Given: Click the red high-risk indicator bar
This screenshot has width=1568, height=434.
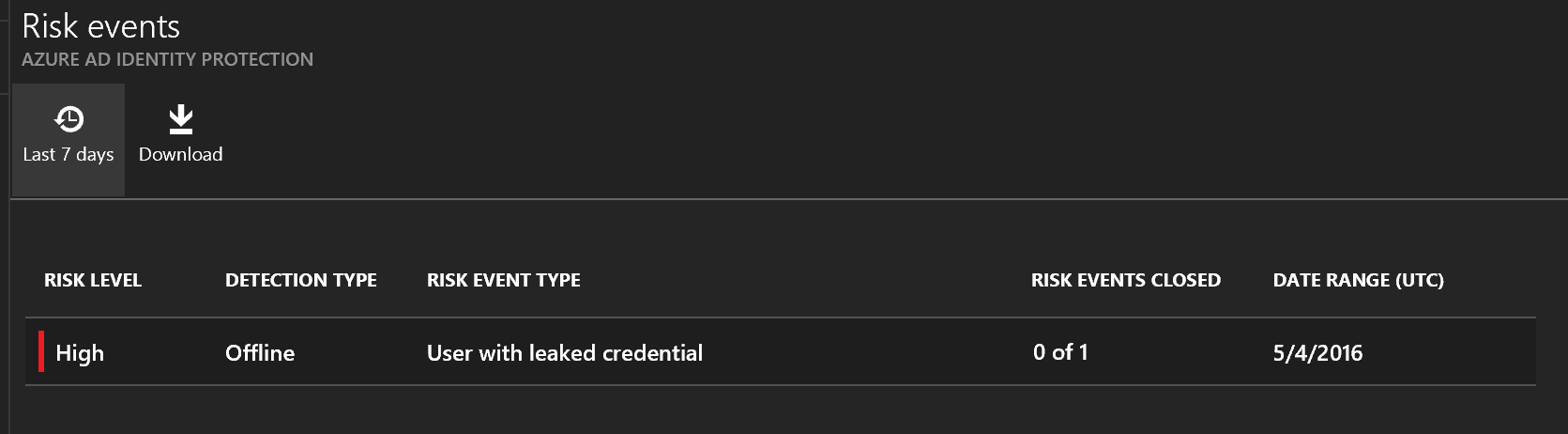Looking at the screenshot, I should (x=41, y=351).
